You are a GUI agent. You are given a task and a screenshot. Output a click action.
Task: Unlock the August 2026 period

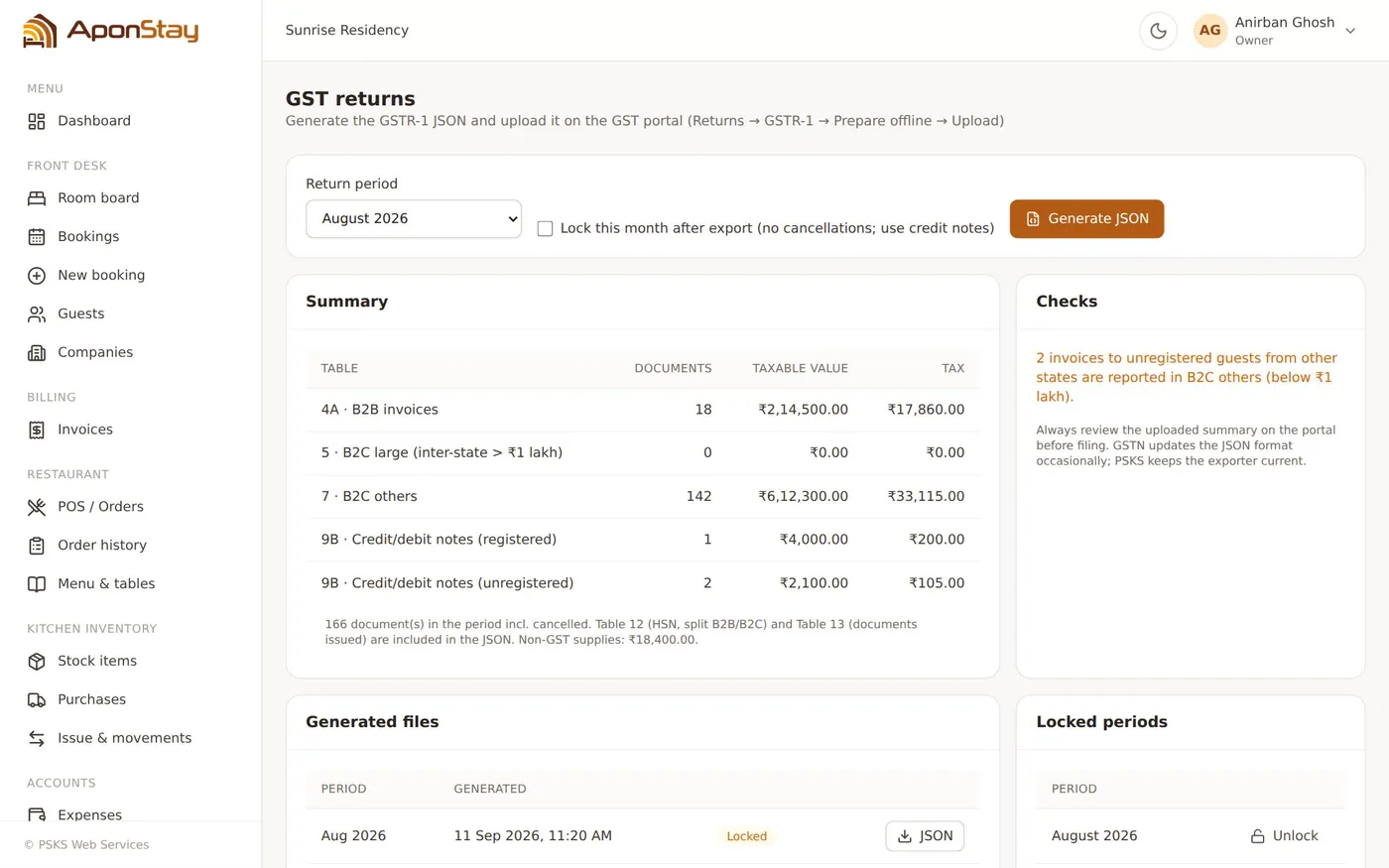1285,836
